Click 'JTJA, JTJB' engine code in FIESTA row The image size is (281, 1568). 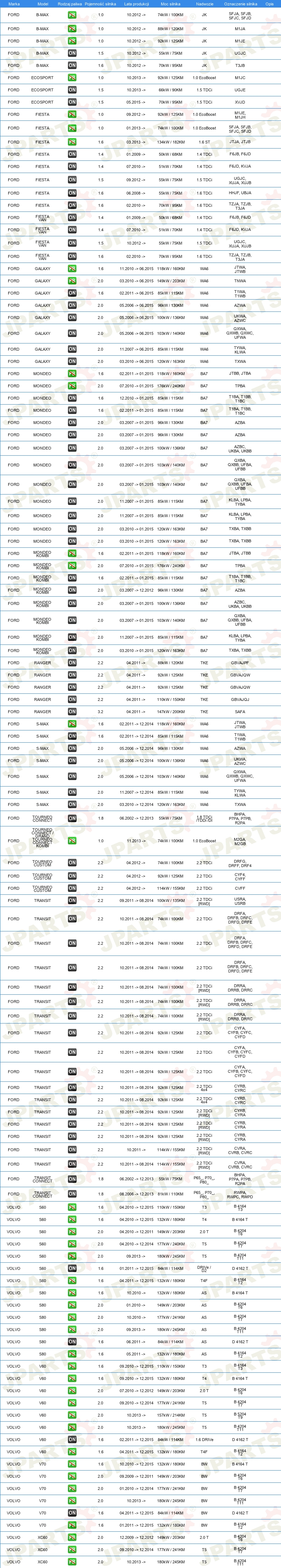240,142
